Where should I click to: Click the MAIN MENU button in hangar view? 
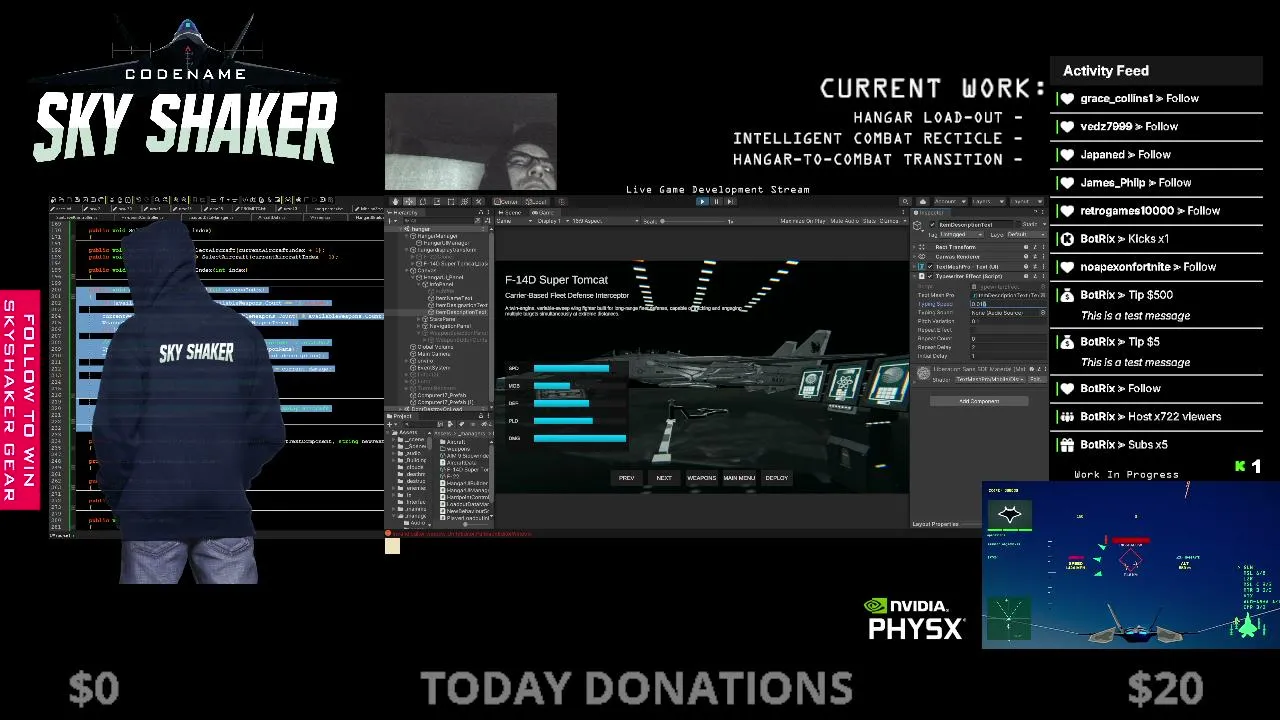point(739,478)
